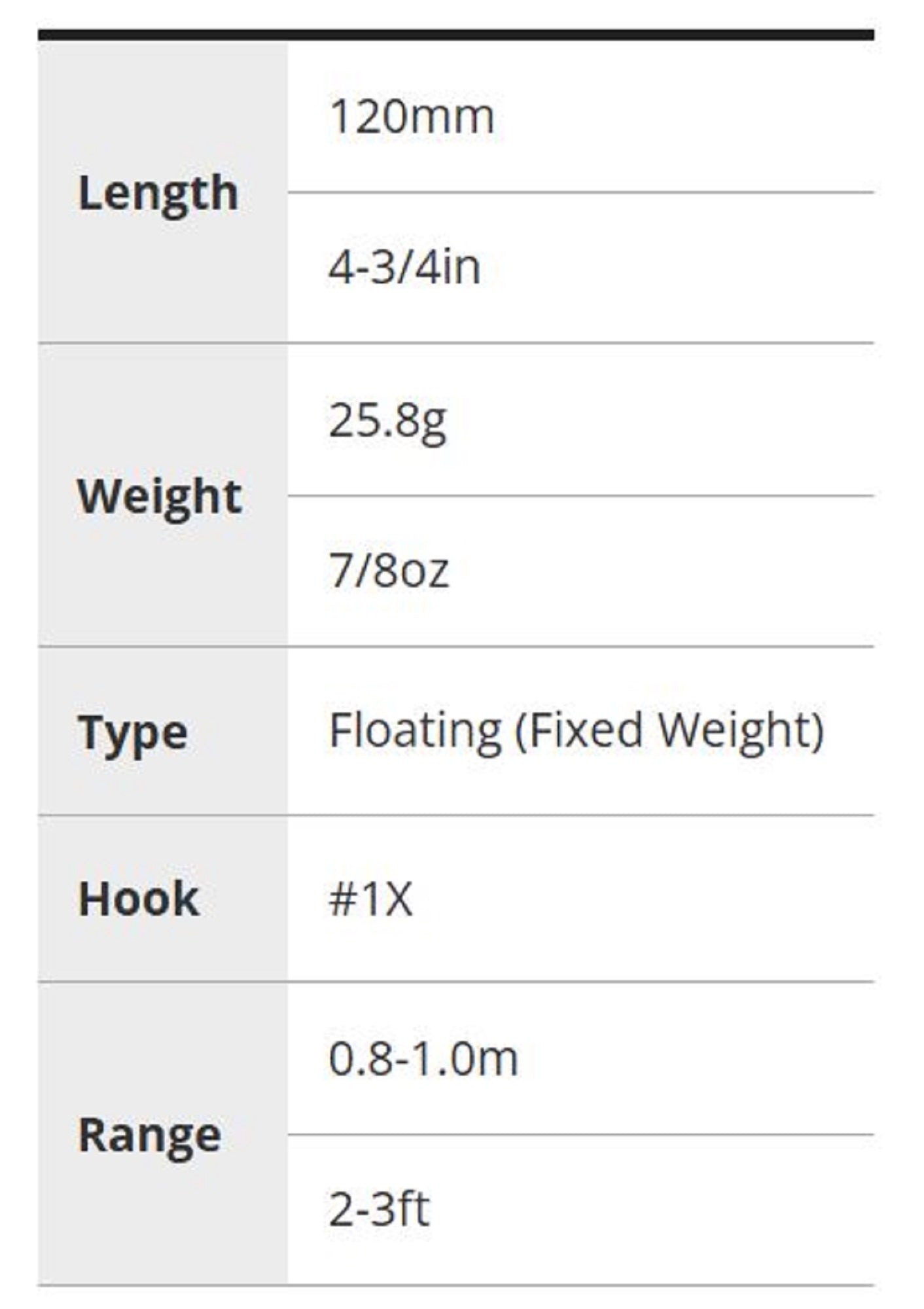Click the #1X hook size value
Viewport: 924px width, 1309px height.
[x=370, y=899]
